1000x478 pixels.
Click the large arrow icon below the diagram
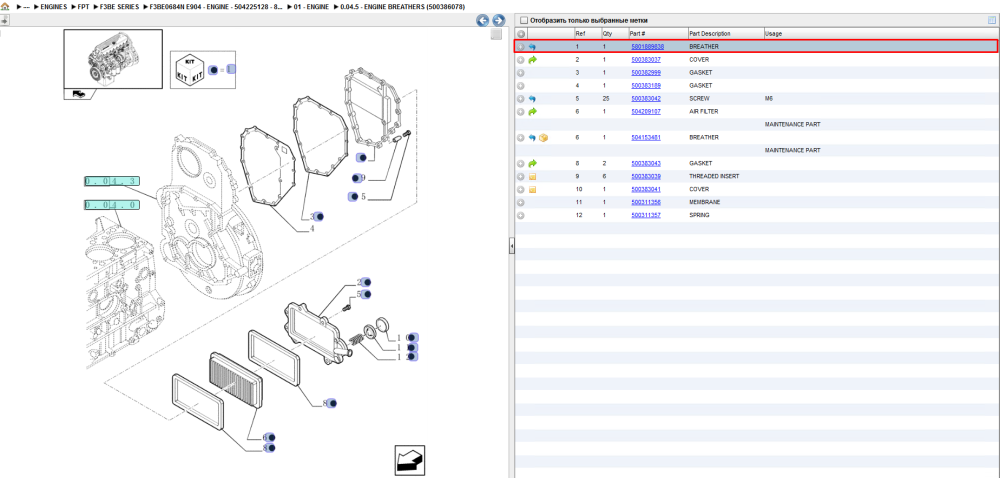[409, 460]
